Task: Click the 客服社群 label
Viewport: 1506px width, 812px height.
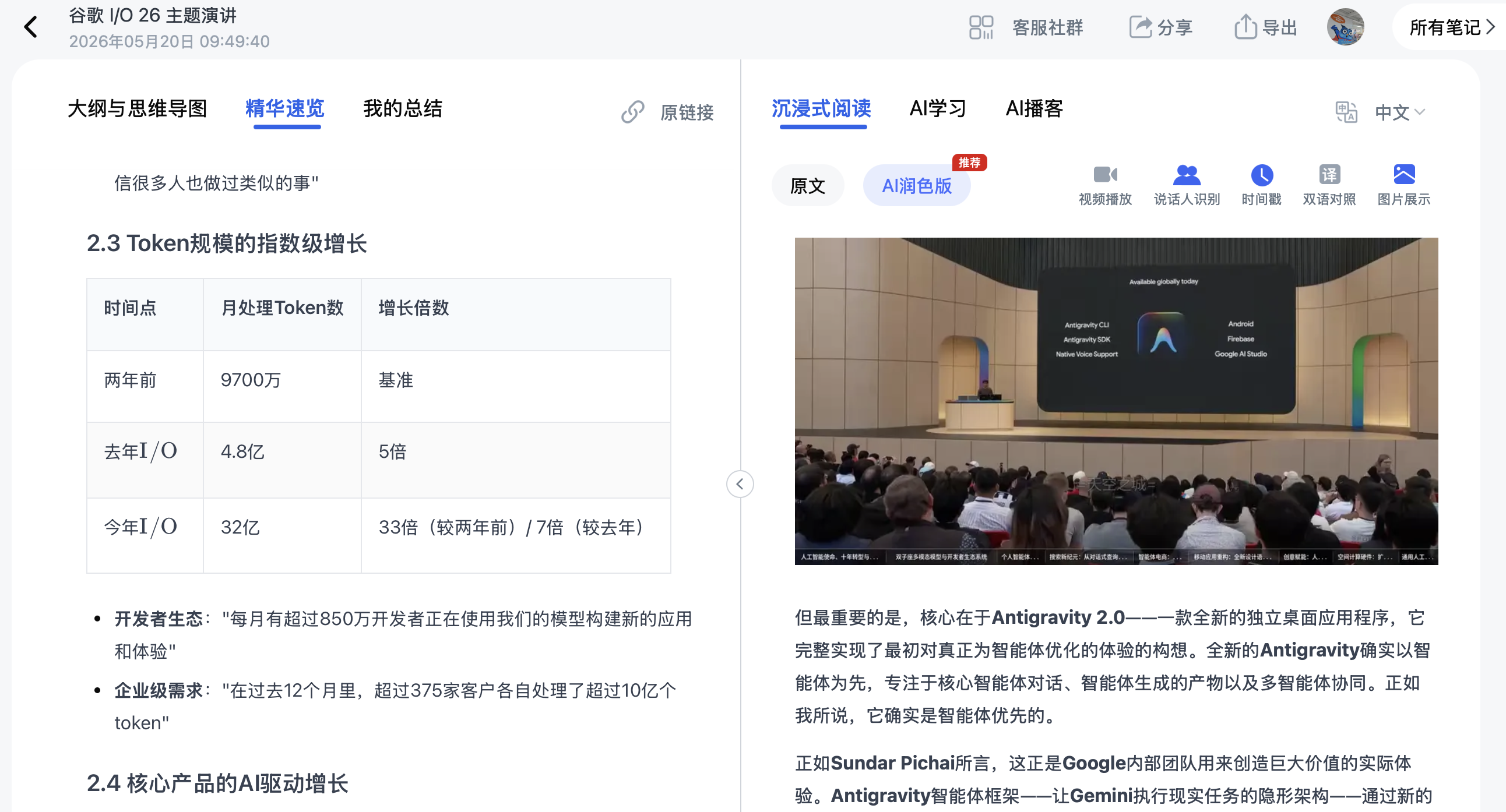Action: pyautogui.click(x=1048, y=27)
